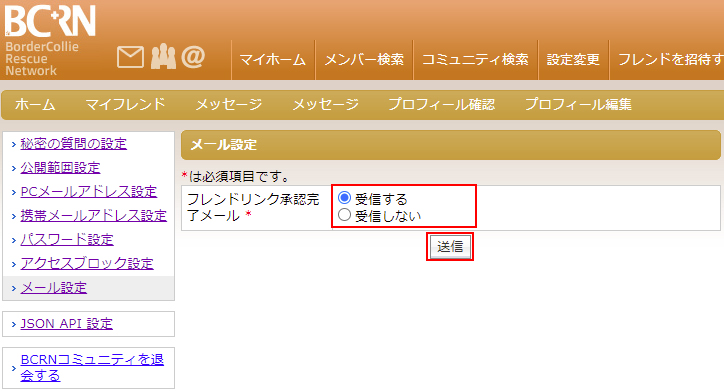Open the メッセージ item next to プロフィール確認
The height and width of the screenshot is (391, 724).
326,104
